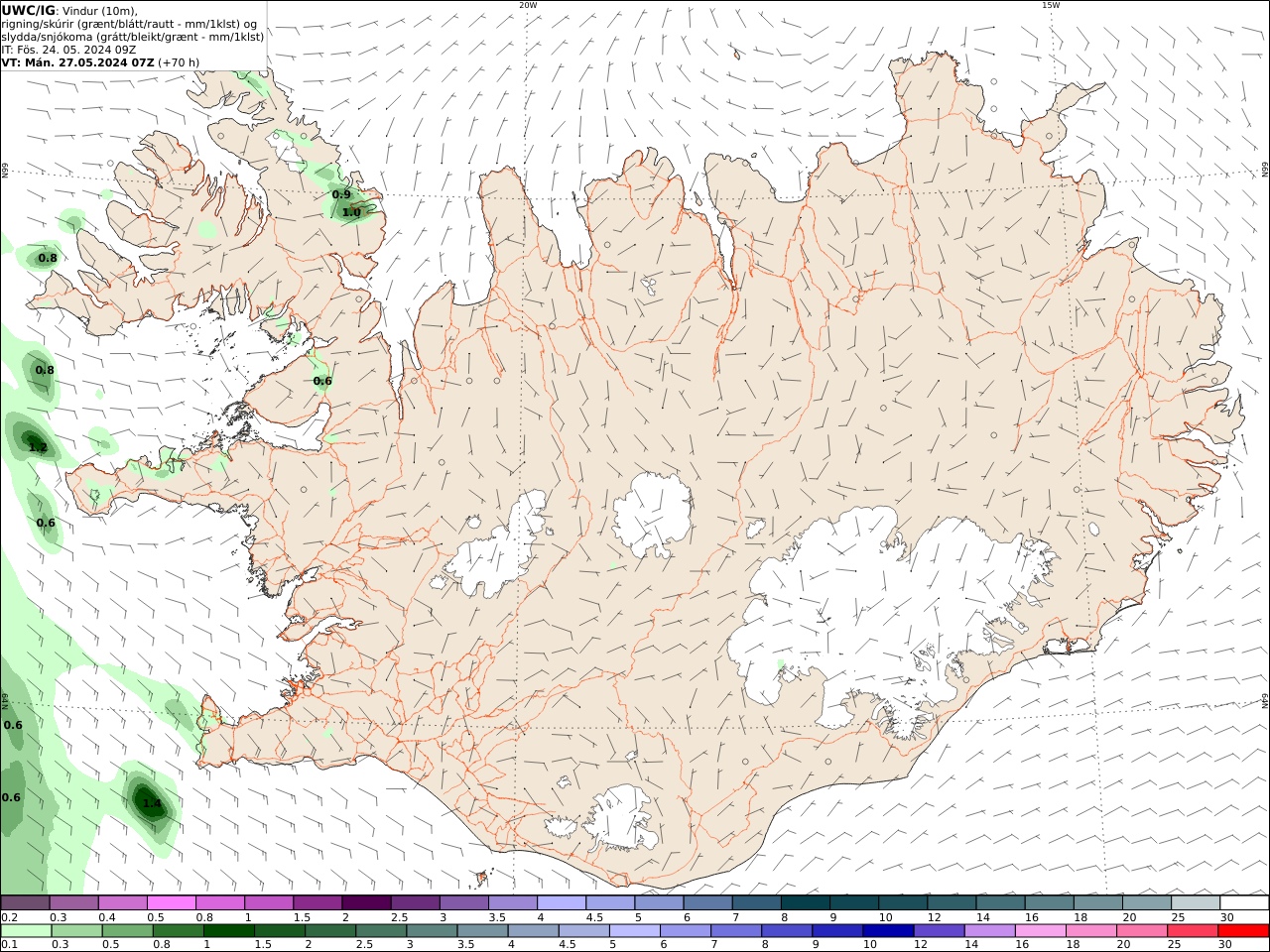
Task: Click the dark teal swatch labeled 8
Action: coord(805,902)
